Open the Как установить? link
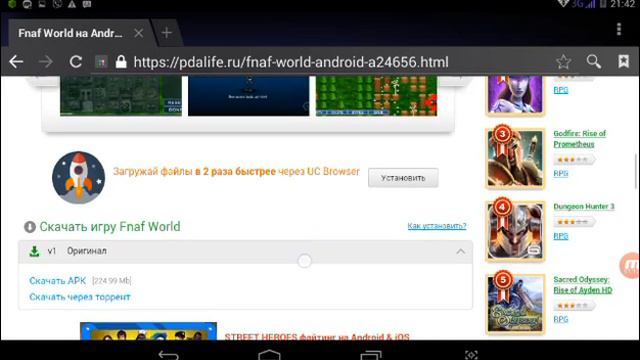The image size is (640, 360). point(437,226)
